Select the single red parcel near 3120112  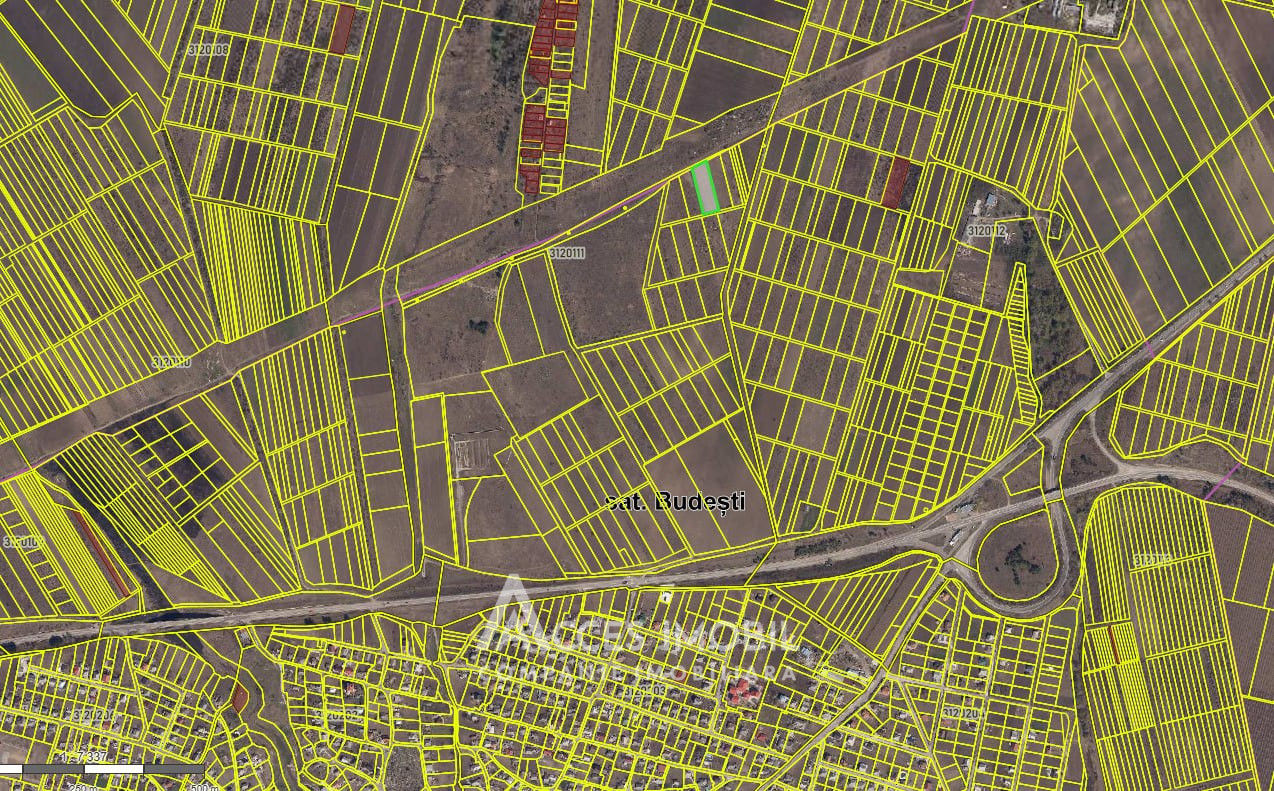point(896,183)
